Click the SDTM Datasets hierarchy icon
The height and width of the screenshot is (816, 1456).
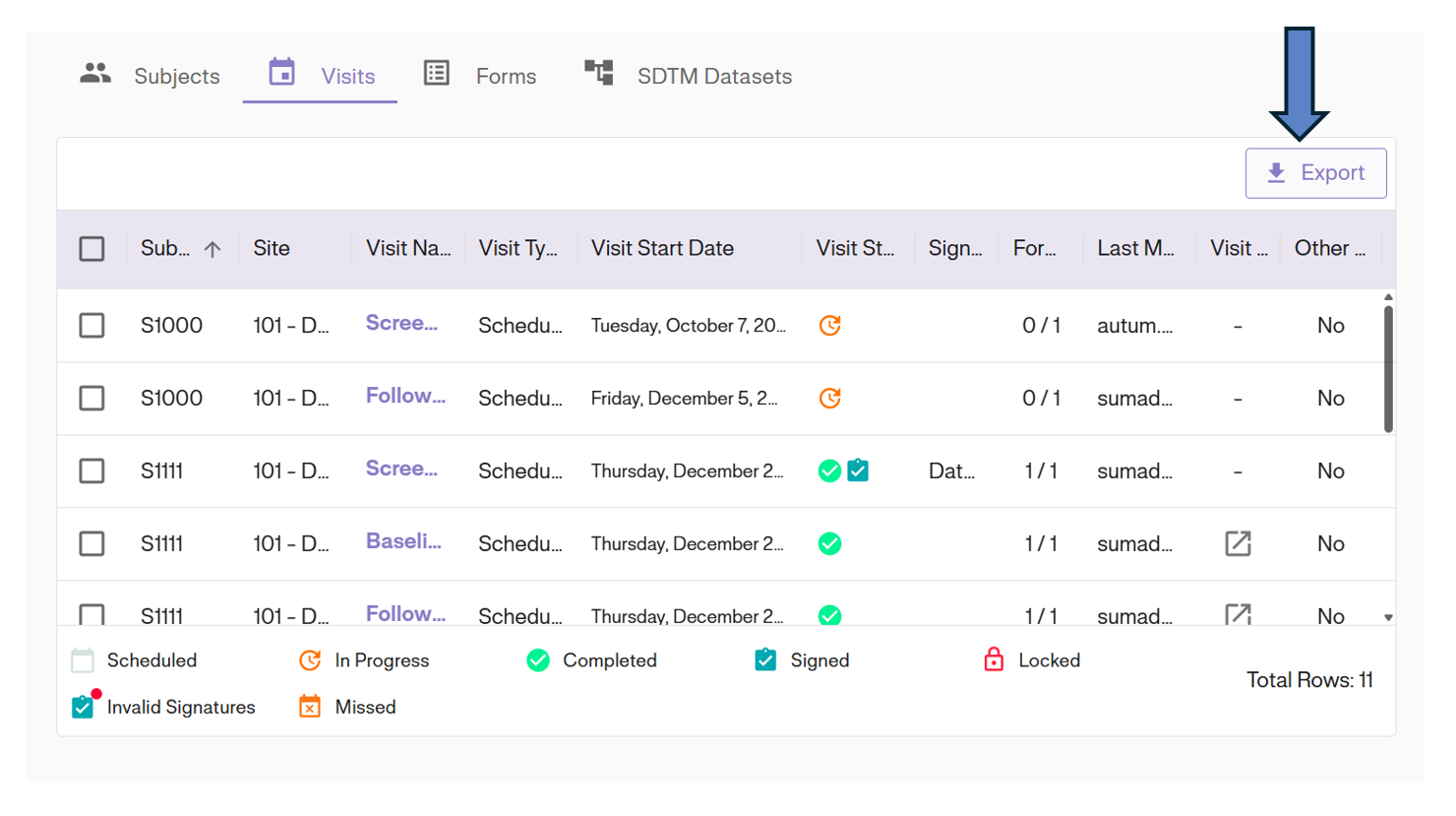pyautogui.click(x=598, y=73)
